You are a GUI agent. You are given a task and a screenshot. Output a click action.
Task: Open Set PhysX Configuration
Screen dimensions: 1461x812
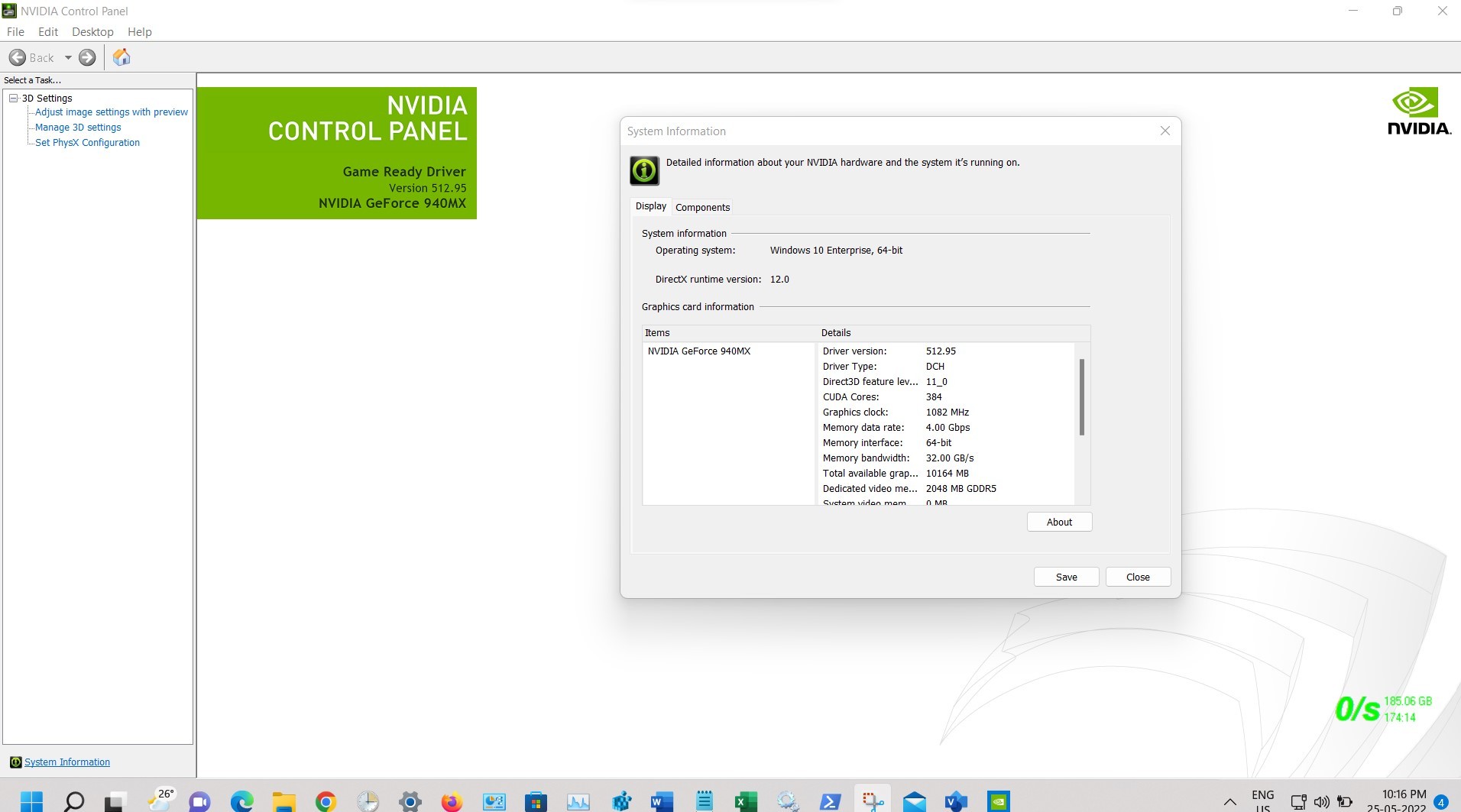tap(87, 142)
